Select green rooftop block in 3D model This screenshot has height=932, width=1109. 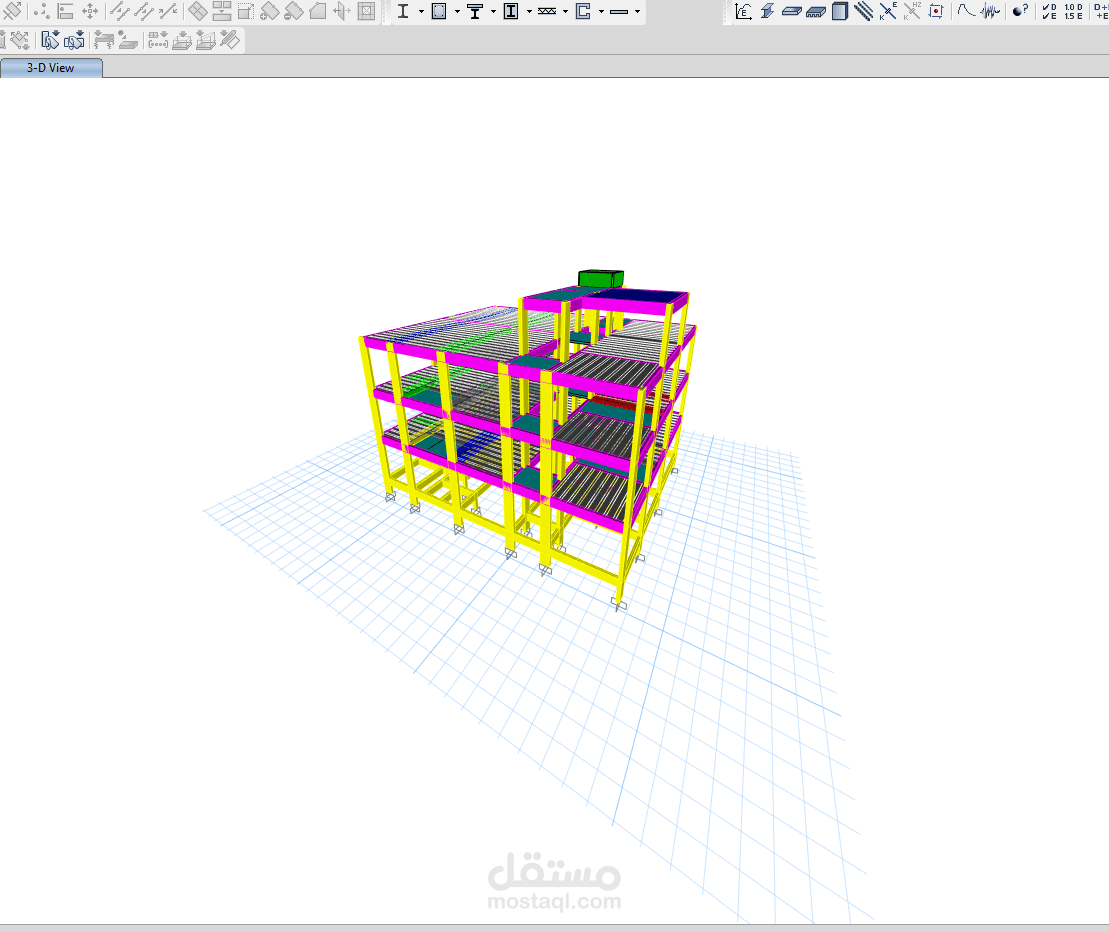pyautogui.click(x=601, y=278)
